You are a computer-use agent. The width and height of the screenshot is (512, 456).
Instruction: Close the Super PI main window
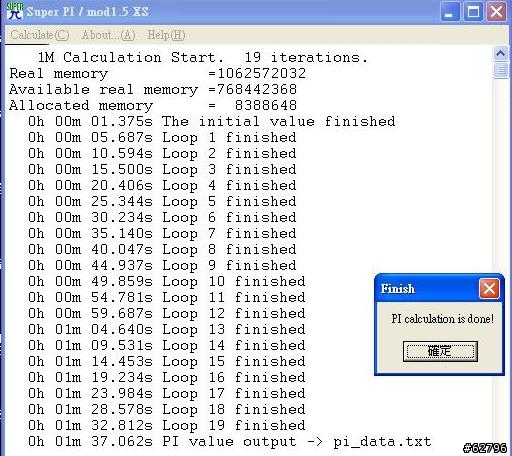(496, 12)
